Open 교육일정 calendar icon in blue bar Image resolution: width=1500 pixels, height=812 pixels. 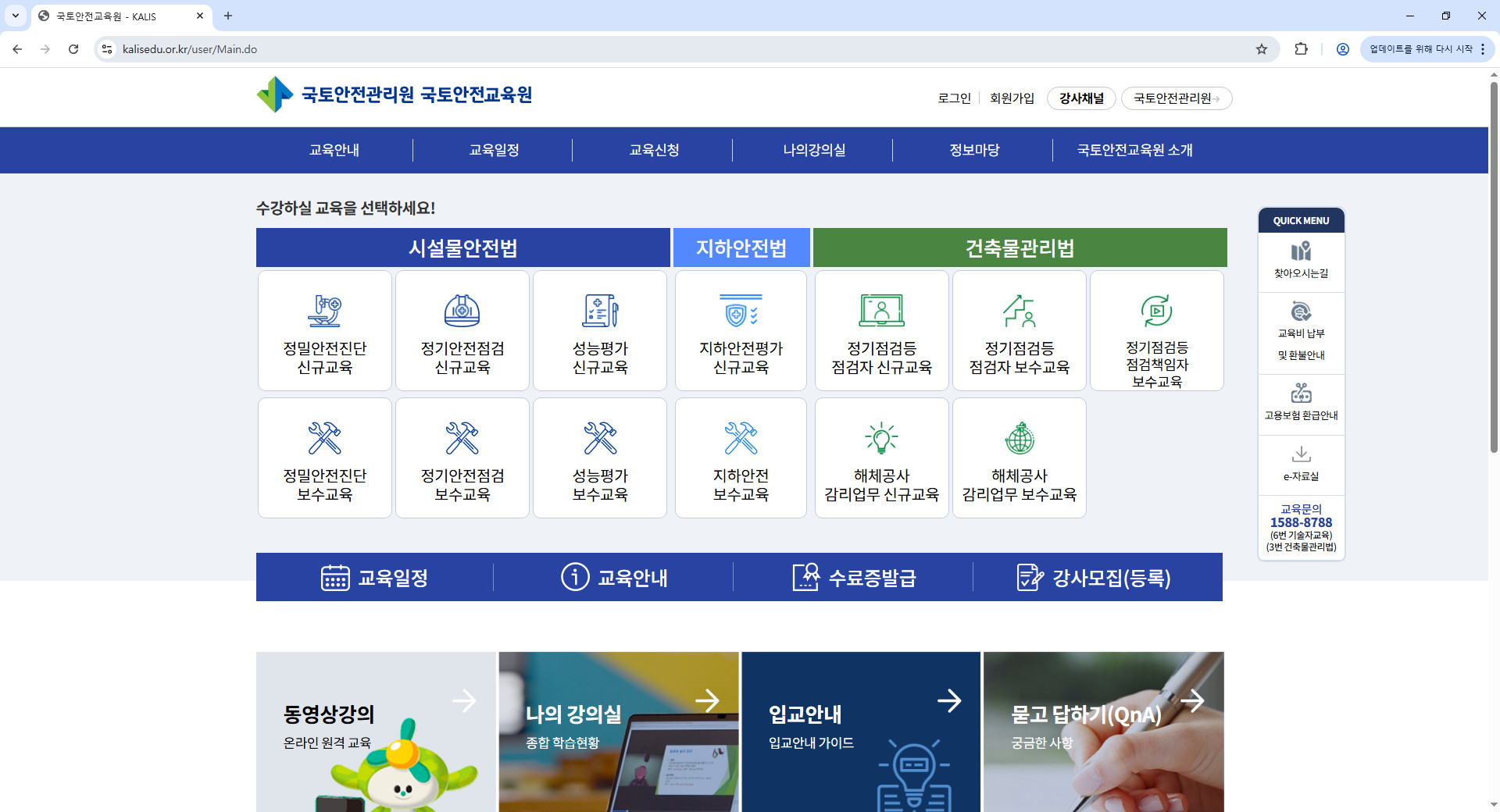(x=336, y=578)
